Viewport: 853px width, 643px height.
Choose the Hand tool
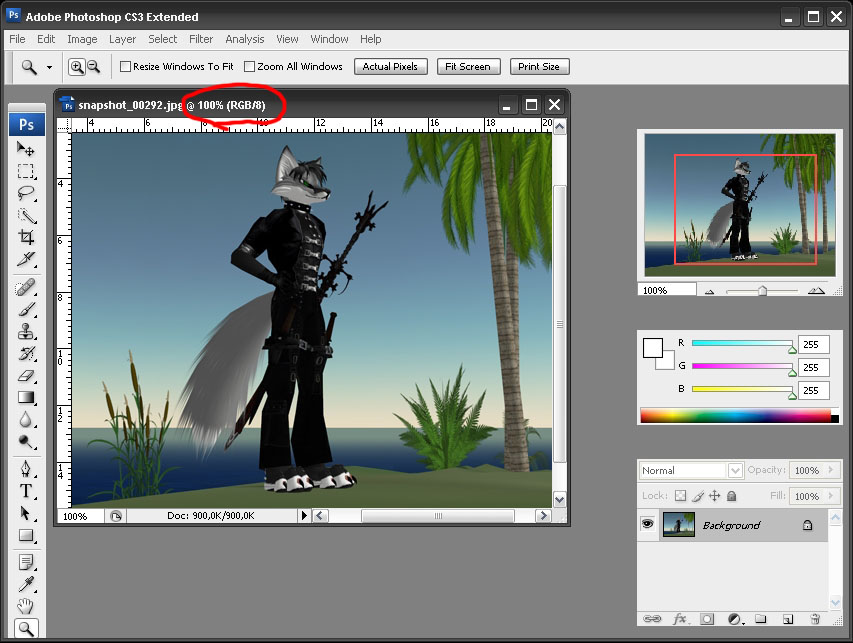tap(26, 606)
